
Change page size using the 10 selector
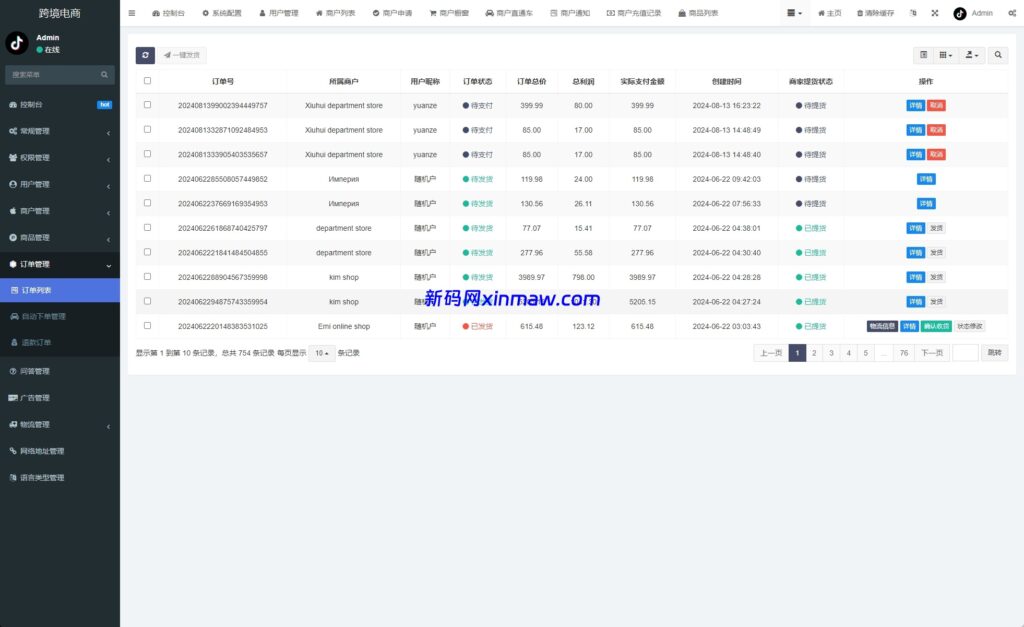(x=321, y=353)
